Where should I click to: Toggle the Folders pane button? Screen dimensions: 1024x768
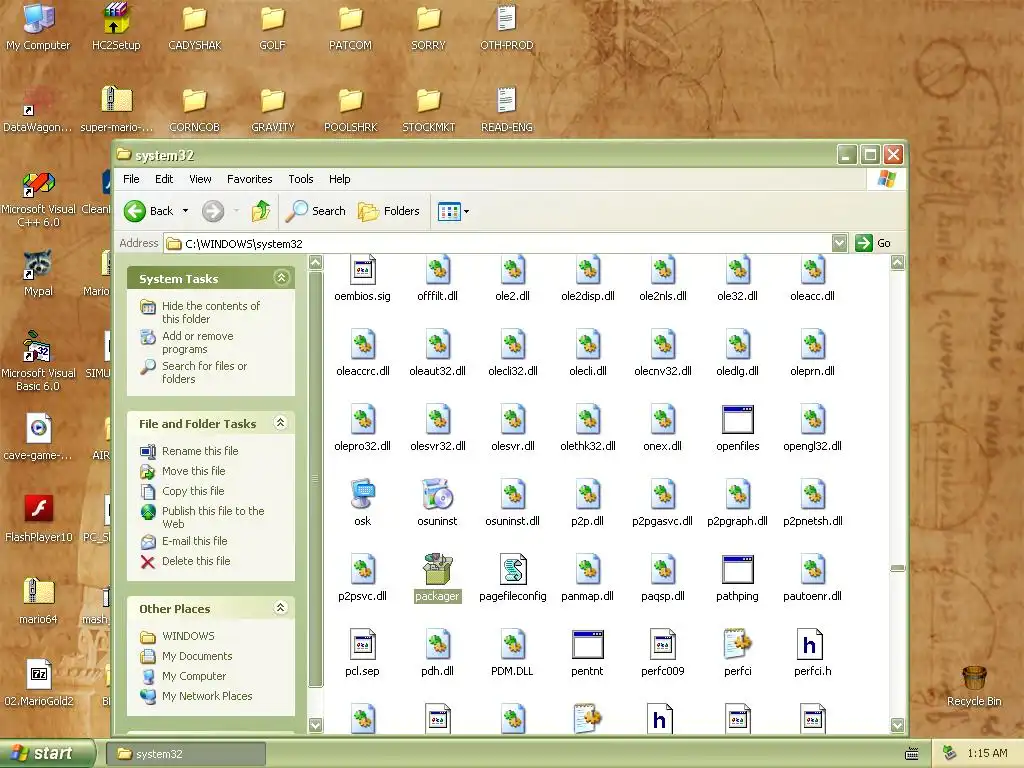coord(389,211)
